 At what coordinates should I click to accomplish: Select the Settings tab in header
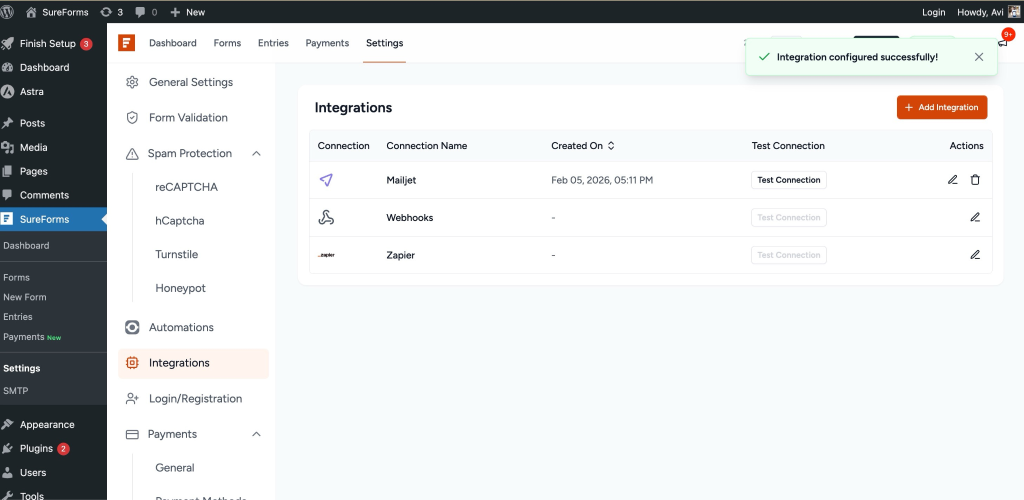pyautogui.click(x=385, y=43)
